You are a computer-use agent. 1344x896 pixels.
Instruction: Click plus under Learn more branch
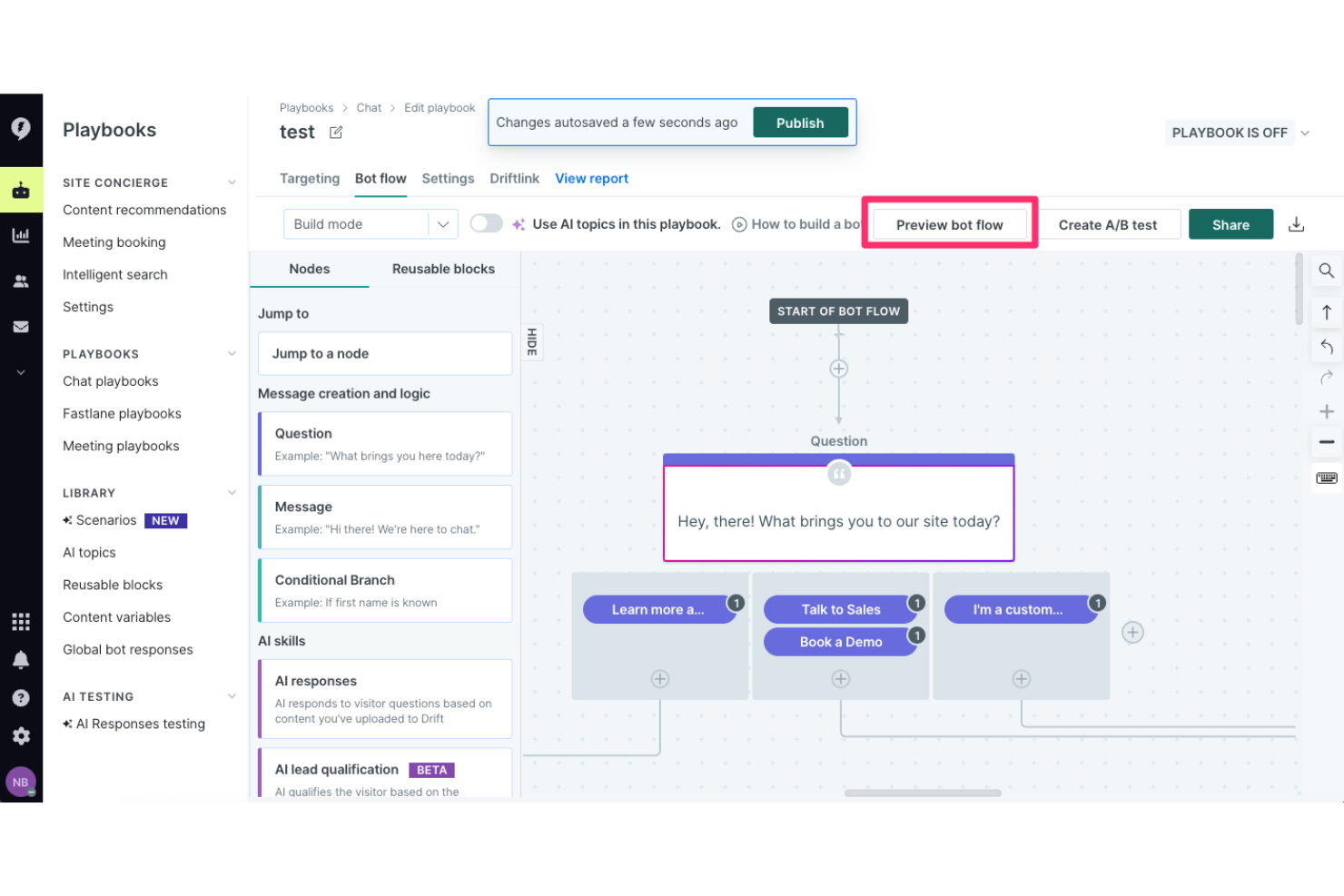660,679
